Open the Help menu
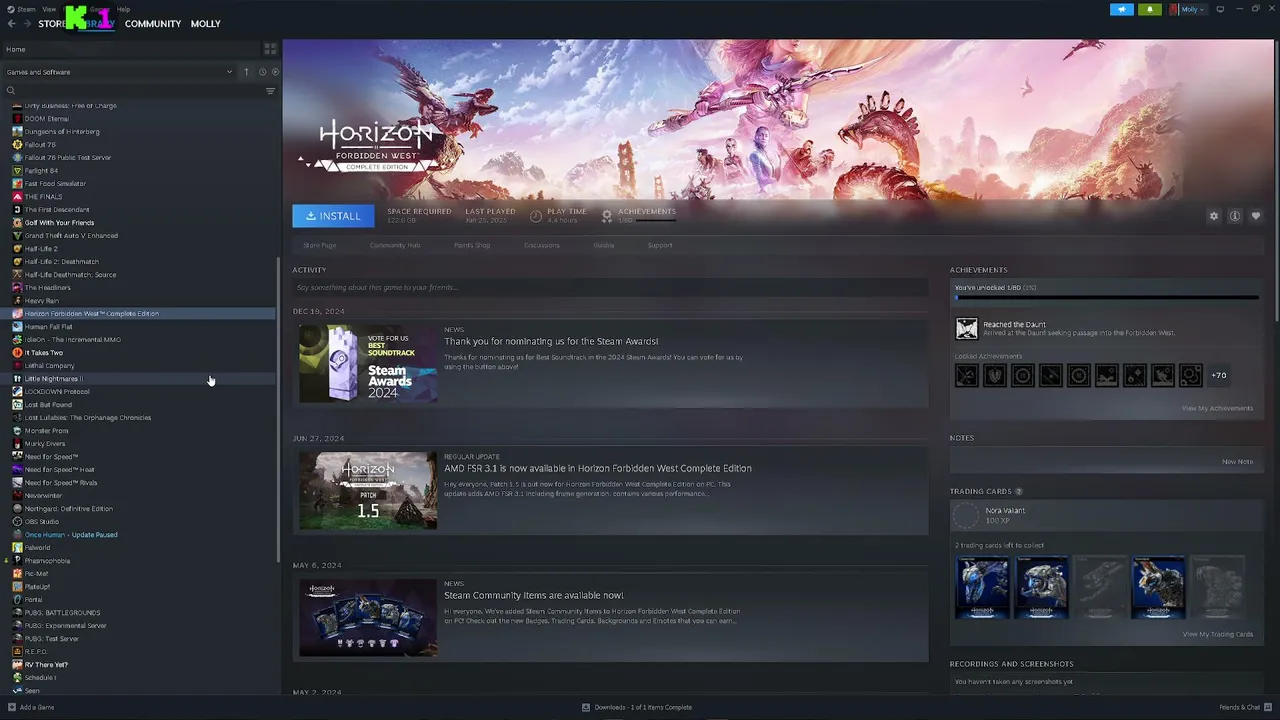1280x720 pixels. (124, 9)
